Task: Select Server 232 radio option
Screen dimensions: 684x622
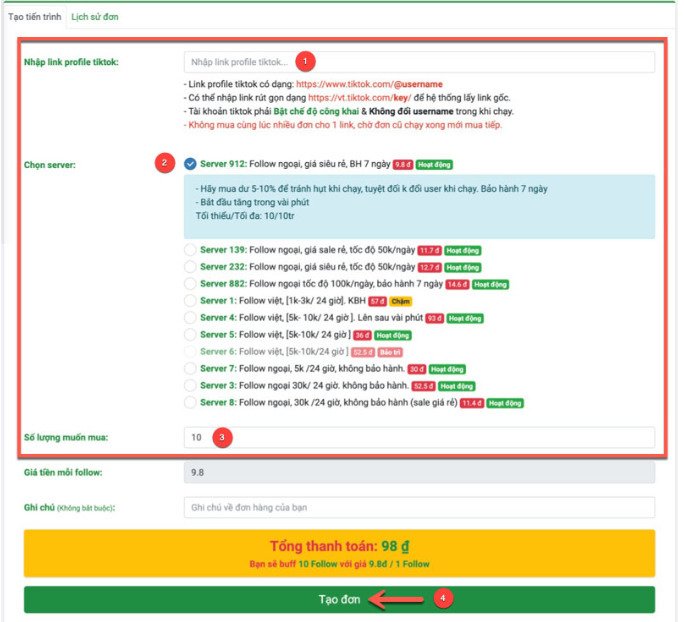Action: 191,266
